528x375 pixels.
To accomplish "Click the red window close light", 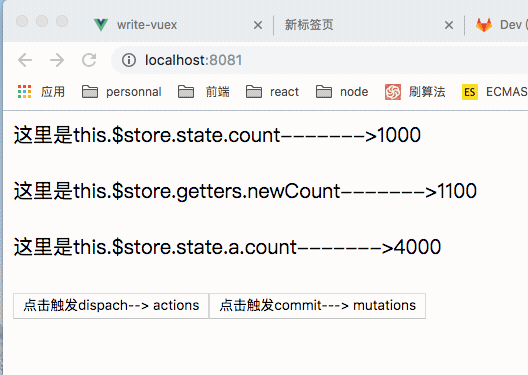I will click(22, 21).
